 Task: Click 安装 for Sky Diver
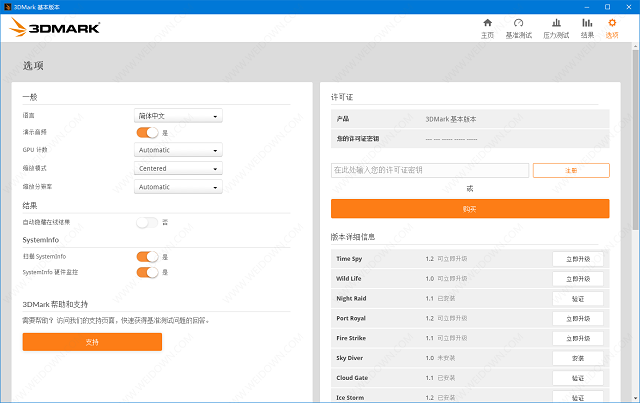(x=578, y=358)
